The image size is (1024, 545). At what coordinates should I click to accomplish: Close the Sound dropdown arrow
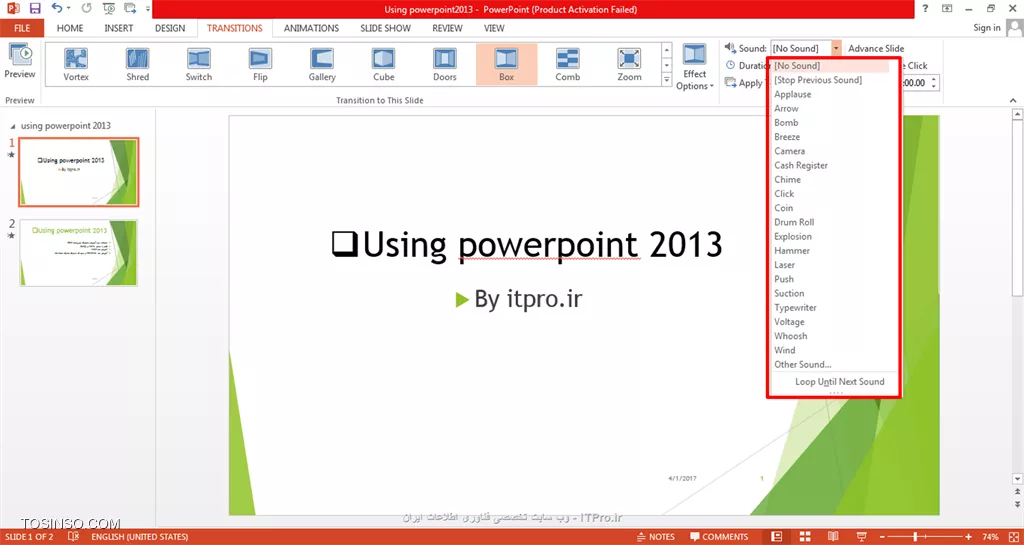(836, 48)
